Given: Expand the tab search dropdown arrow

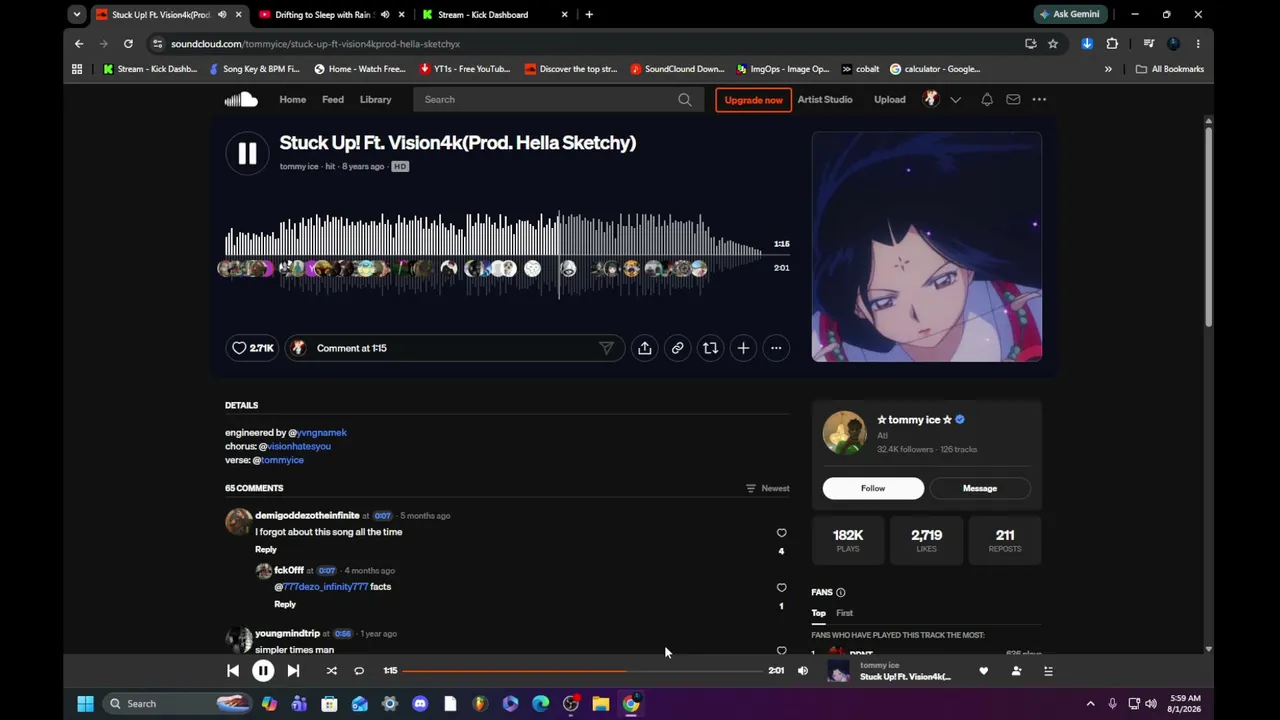Looking at the screenshot, I should (77, 15).
